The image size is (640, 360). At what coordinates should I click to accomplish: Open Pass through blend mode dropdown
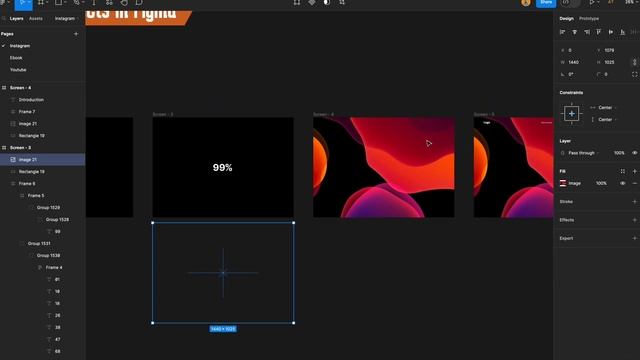(583, 153)
